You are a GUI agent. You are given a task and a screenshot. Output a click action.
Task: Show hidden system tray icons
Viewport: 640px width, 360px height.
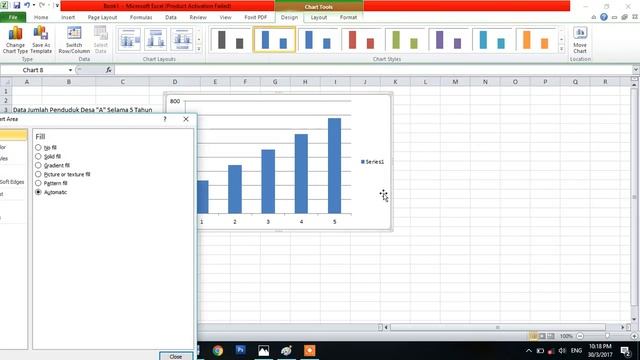click(529, 351)
